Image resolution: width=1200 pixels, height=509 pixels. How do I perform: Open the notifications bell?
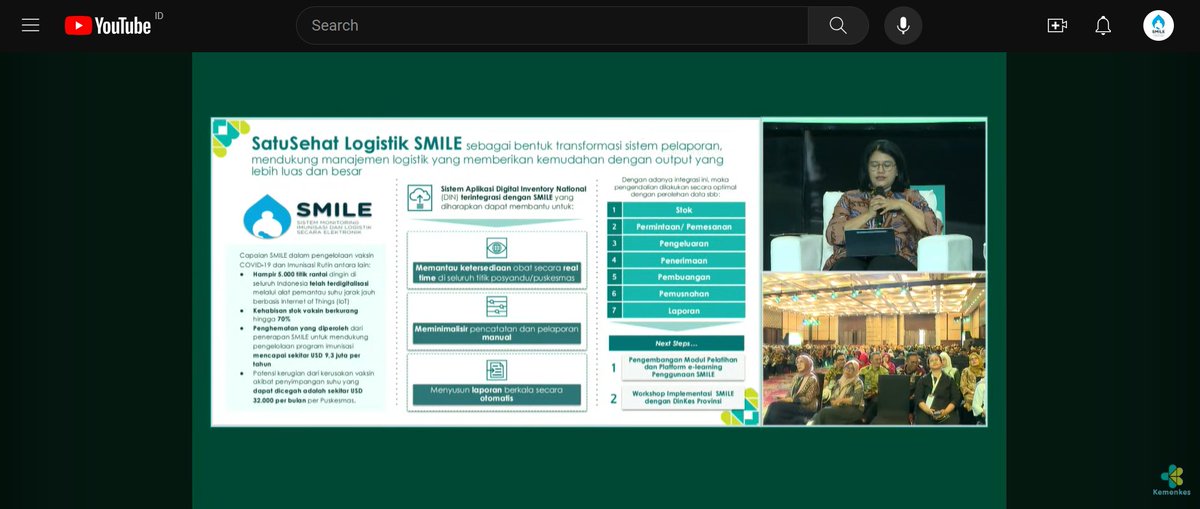click(x=1103, y=25)
